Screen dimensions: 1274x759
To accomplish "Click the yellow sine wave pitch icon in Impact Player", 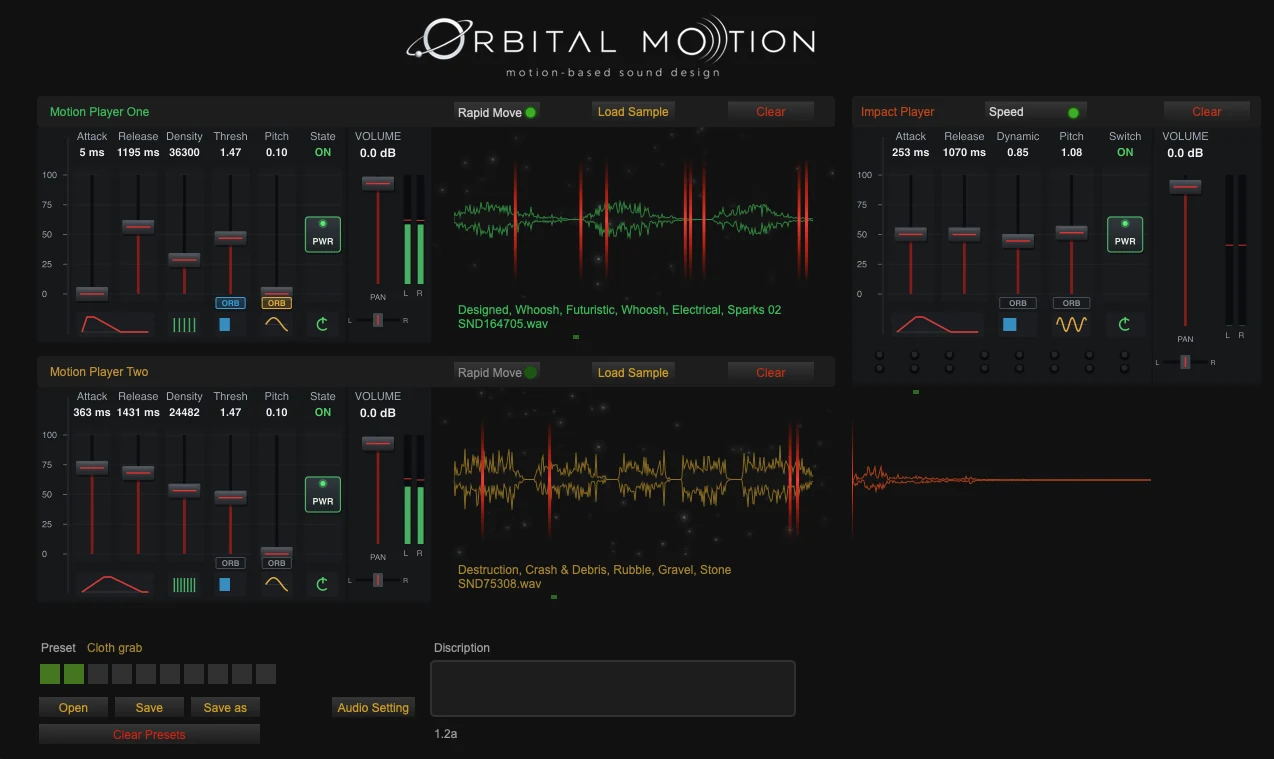I will pyautogui.click(x=1071, y=324).
